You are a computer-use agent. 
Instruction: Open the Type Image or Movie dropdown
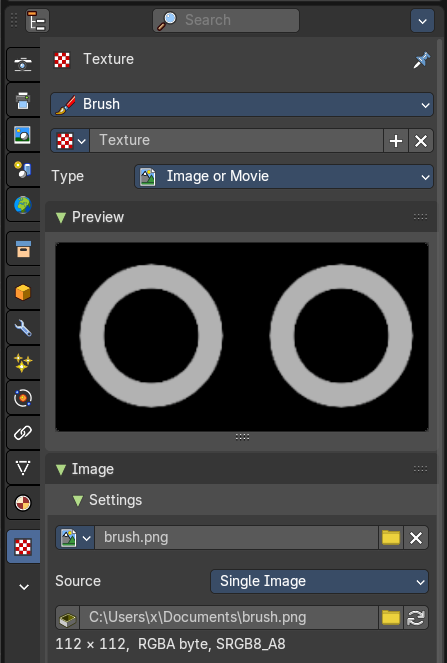[x=284, y=176]
